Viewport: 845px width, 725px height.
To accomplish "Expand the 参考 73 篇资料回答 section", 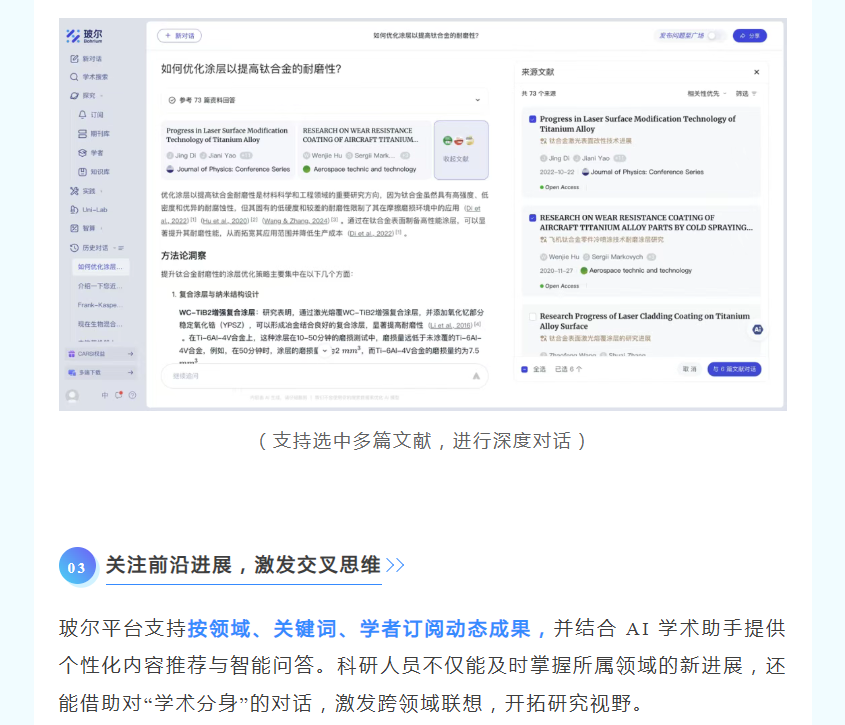I will [477, 100].
